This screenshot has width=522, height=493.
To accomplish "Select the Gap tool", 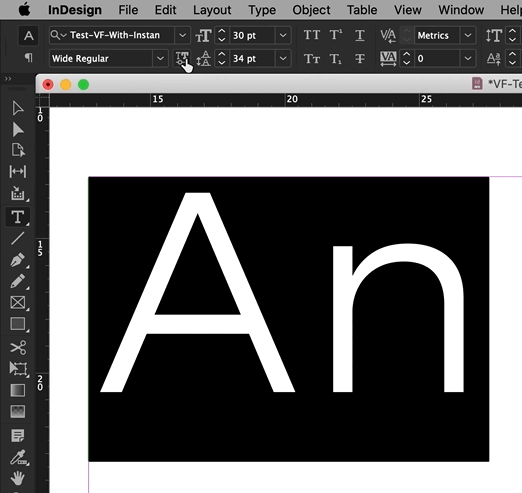I will tap(17, 171).
